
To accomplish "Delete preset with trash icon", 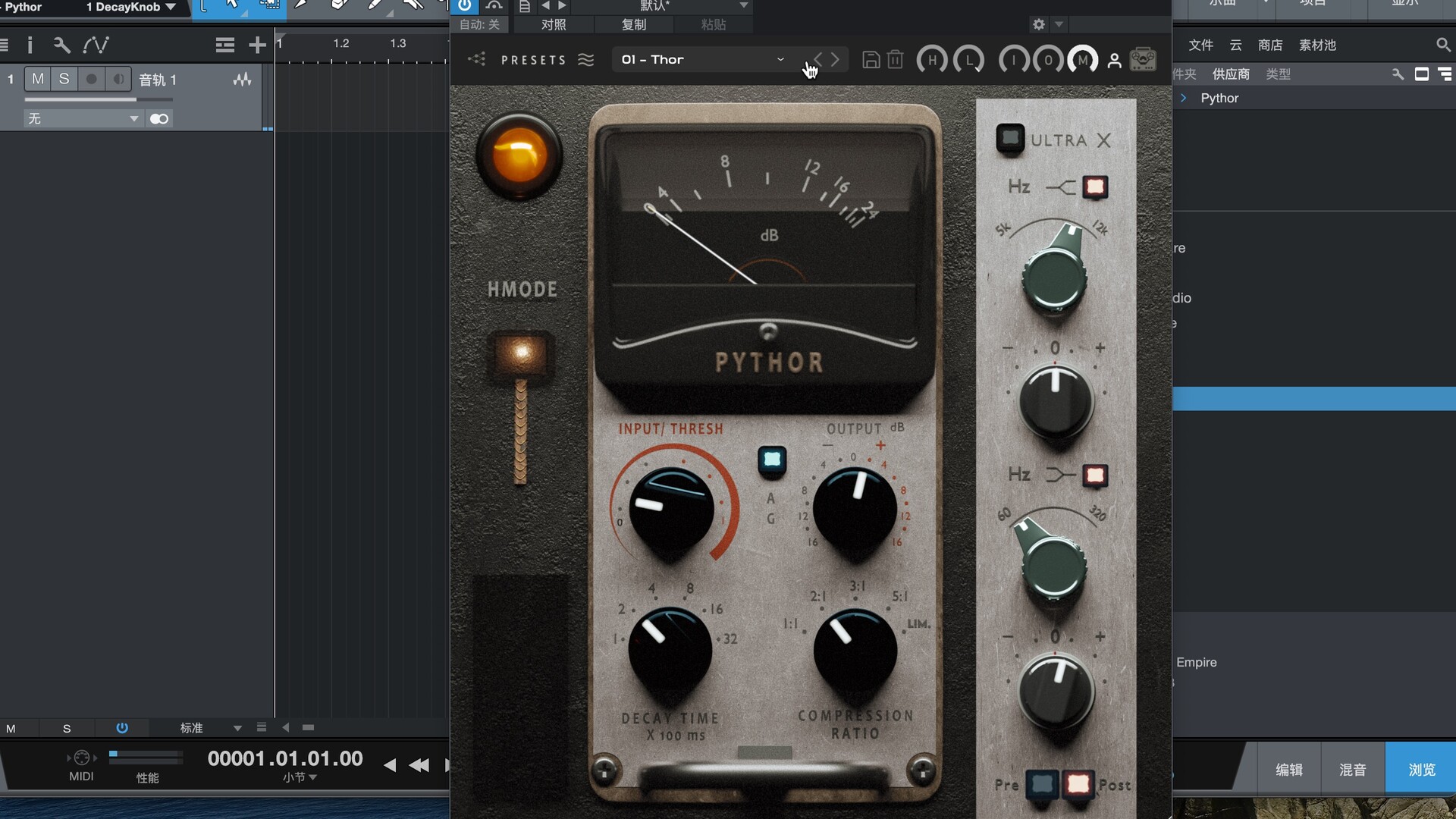I will tap(895, 59).
